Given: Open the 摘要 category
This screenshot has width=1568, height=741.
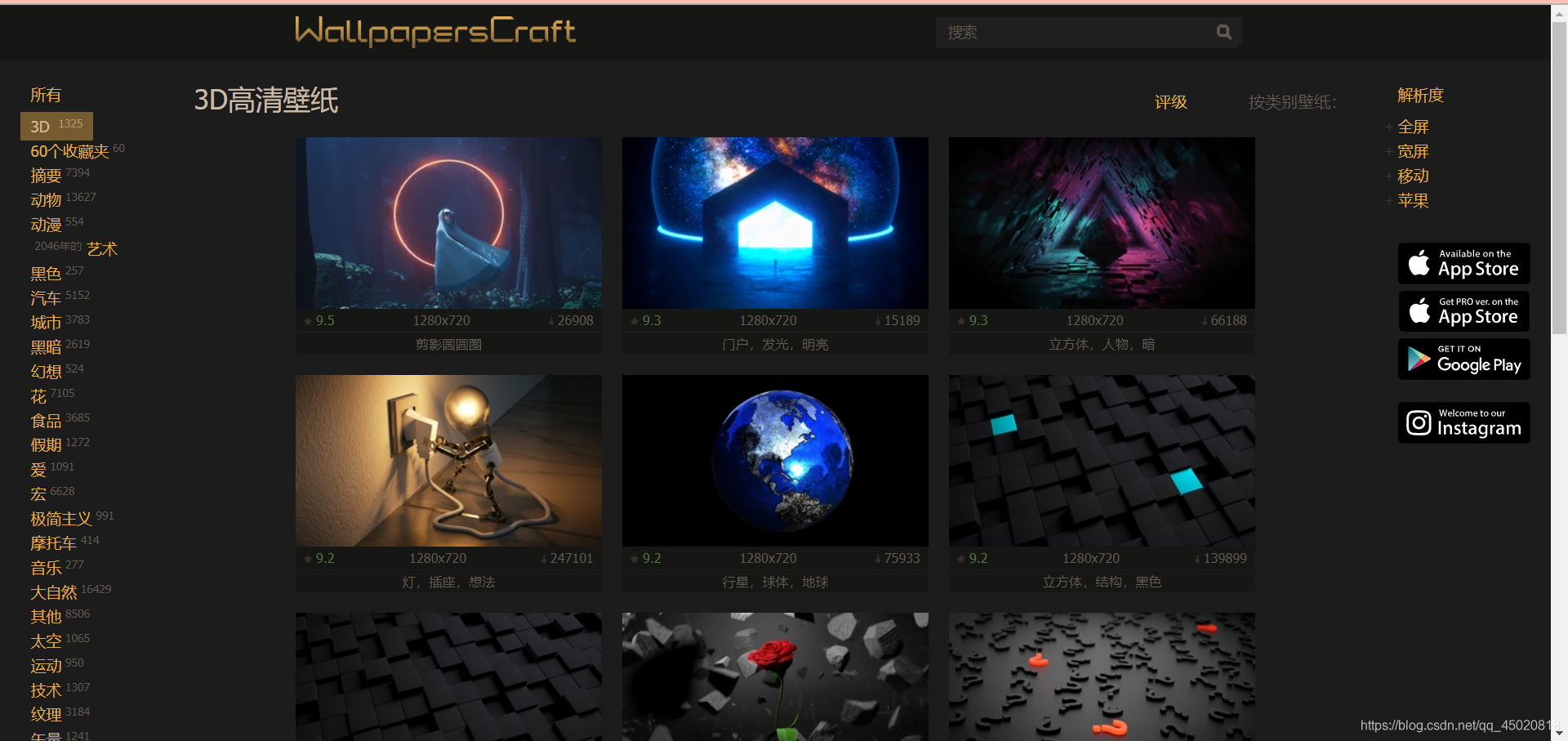Looking at the screenshot, I should [46, 176].
